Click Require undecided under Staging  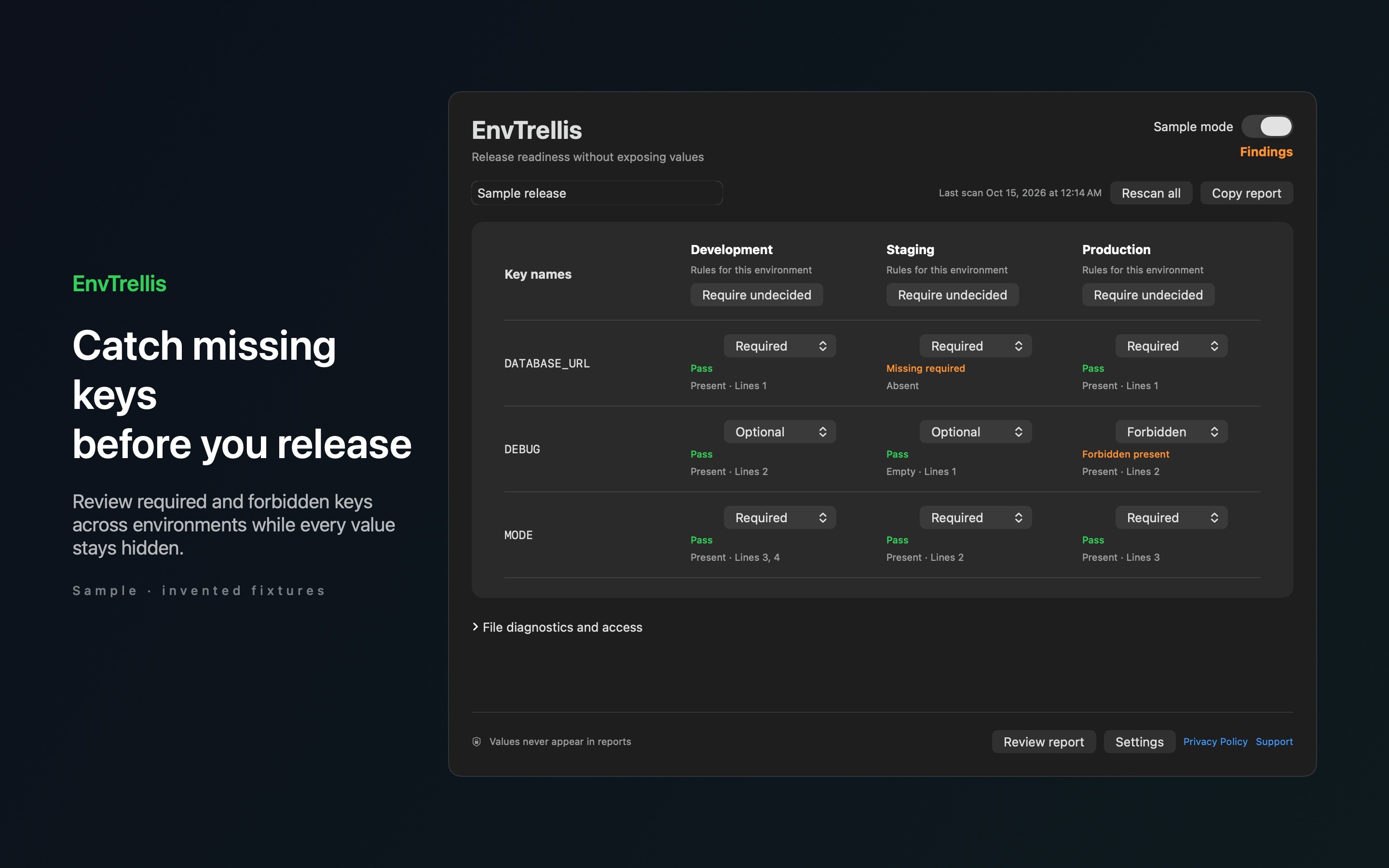point(952,295)
